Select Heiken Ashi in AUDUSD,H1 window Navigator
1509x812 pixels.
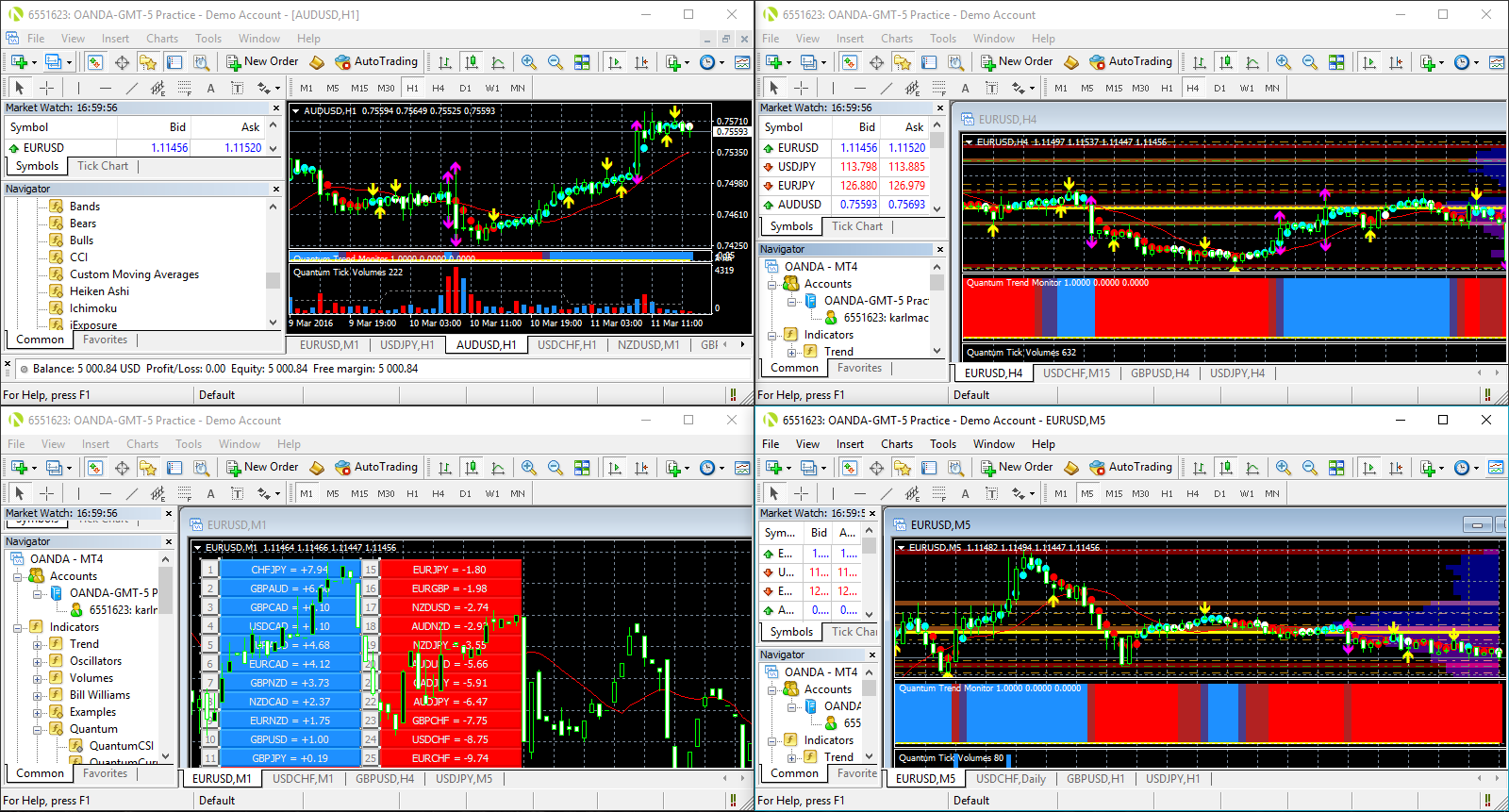tap(99, 291)
